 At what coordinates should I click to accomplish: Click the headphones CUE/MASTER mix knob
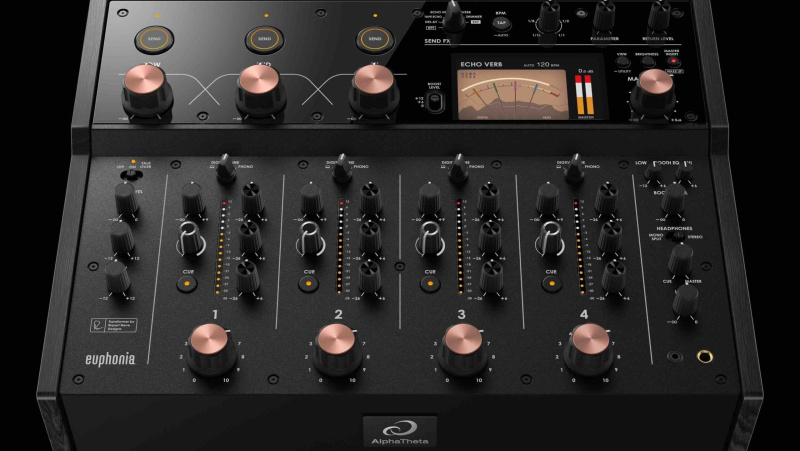tap(680, 260)
